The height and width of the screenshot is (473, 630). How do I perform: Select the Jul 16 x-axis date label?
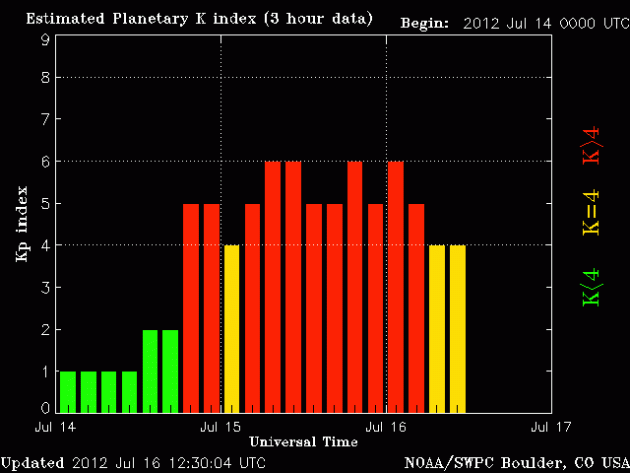click(x=386, y=427)
